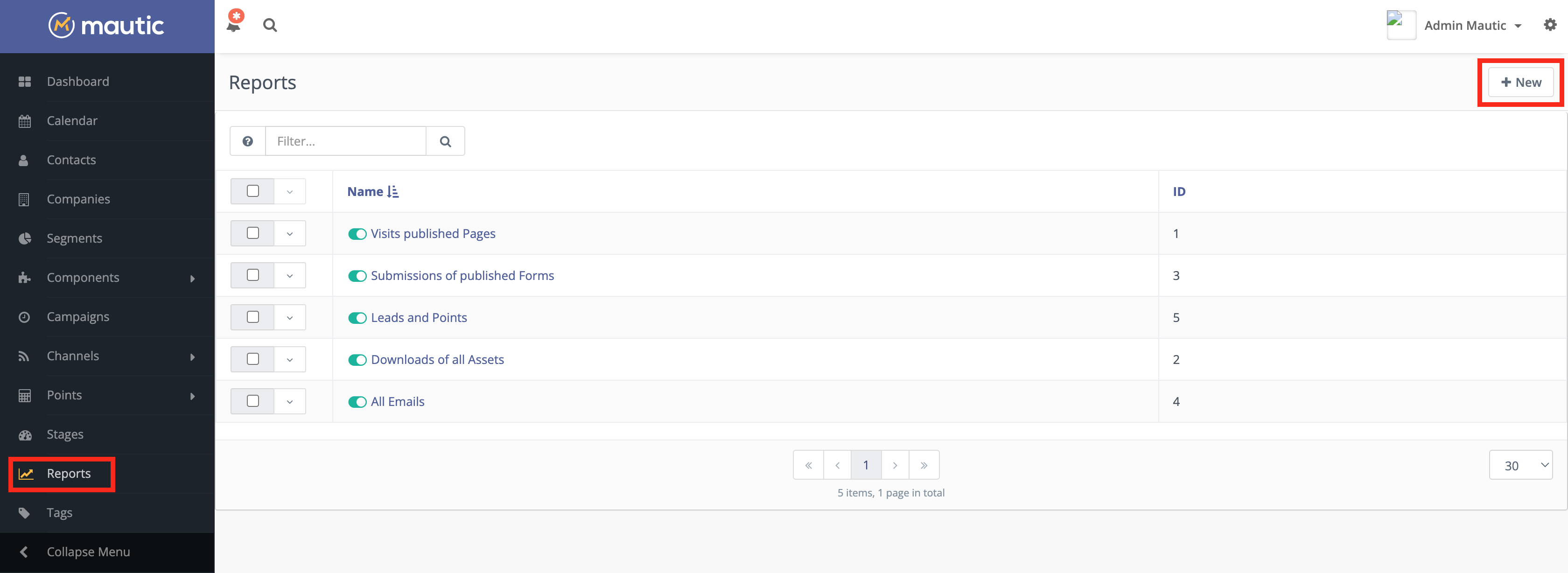
Task: Click the filter help question-mark icon
Action: pos(247,140)
